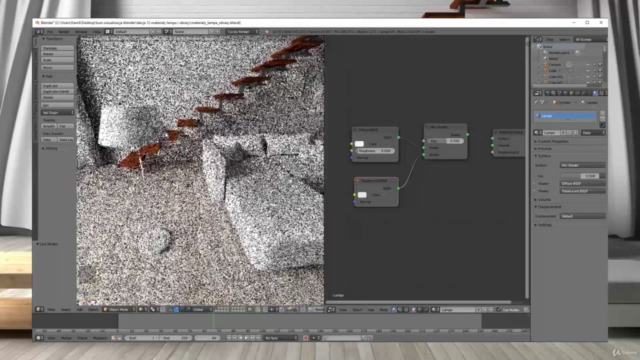This screenshot has height=360, width=640.
Task: Click the Blender logo icon in info header
Action: 266,31
